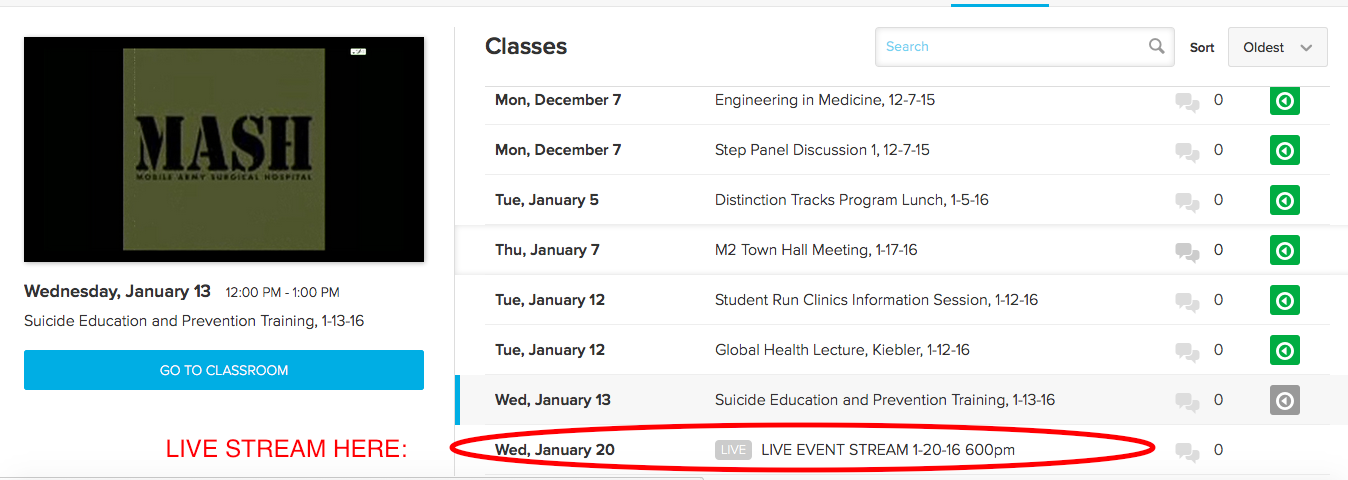Open comments for the M2 Town Hall Meeting
Image resolution: width=1348 pixels, height=480 pixels.
(1188, 251)
